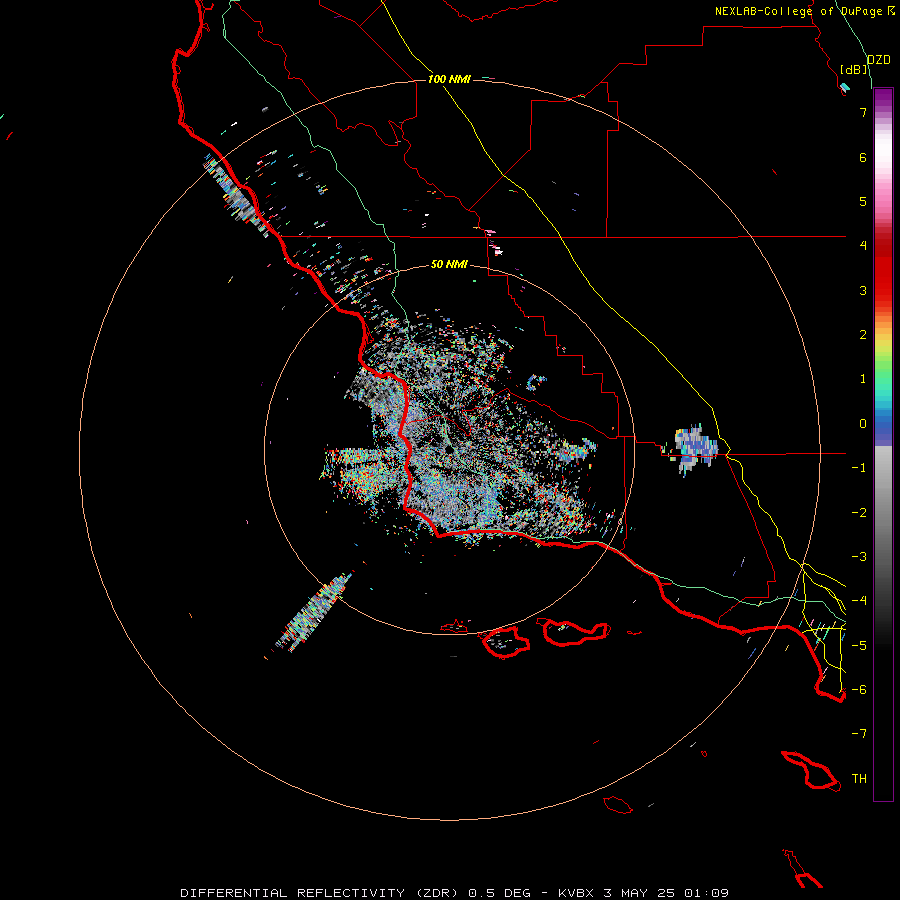Click the 7 value on color scale
Viewport: 900px width, 900px height.
click(863, 112)
